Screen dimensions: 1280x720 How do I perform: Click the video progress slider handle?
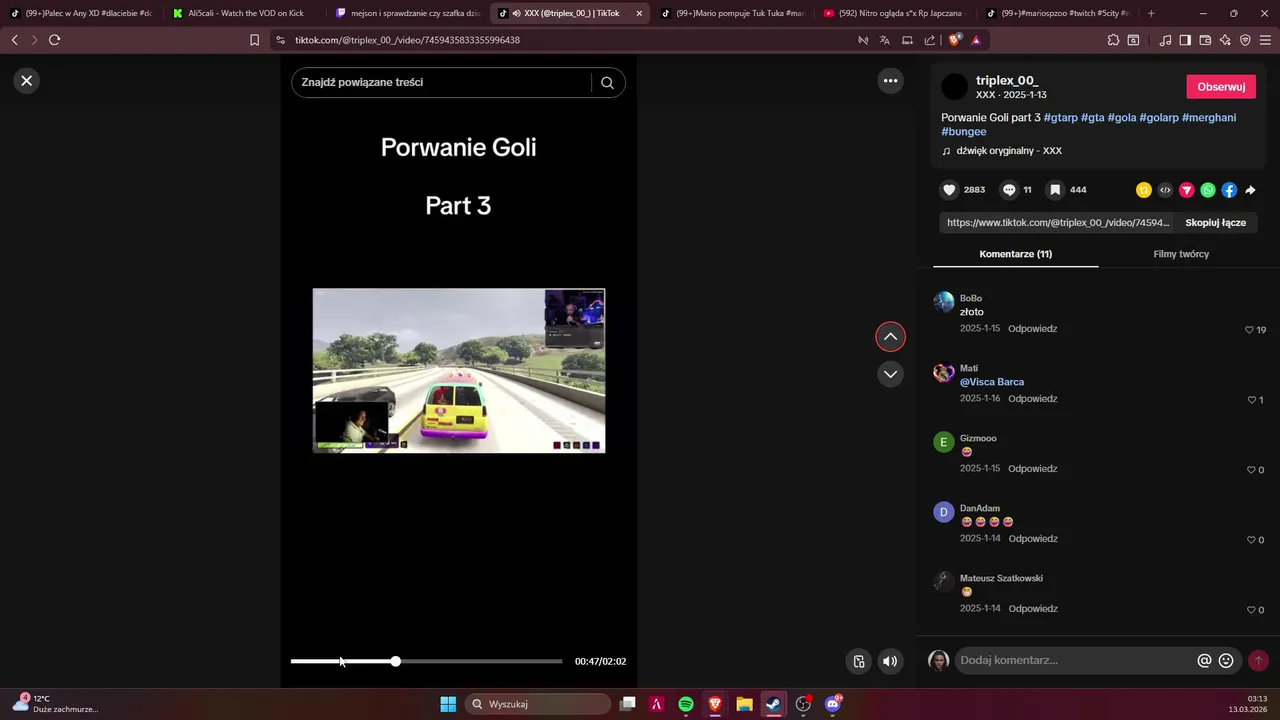pyautogui.click(x=396, y=661)
